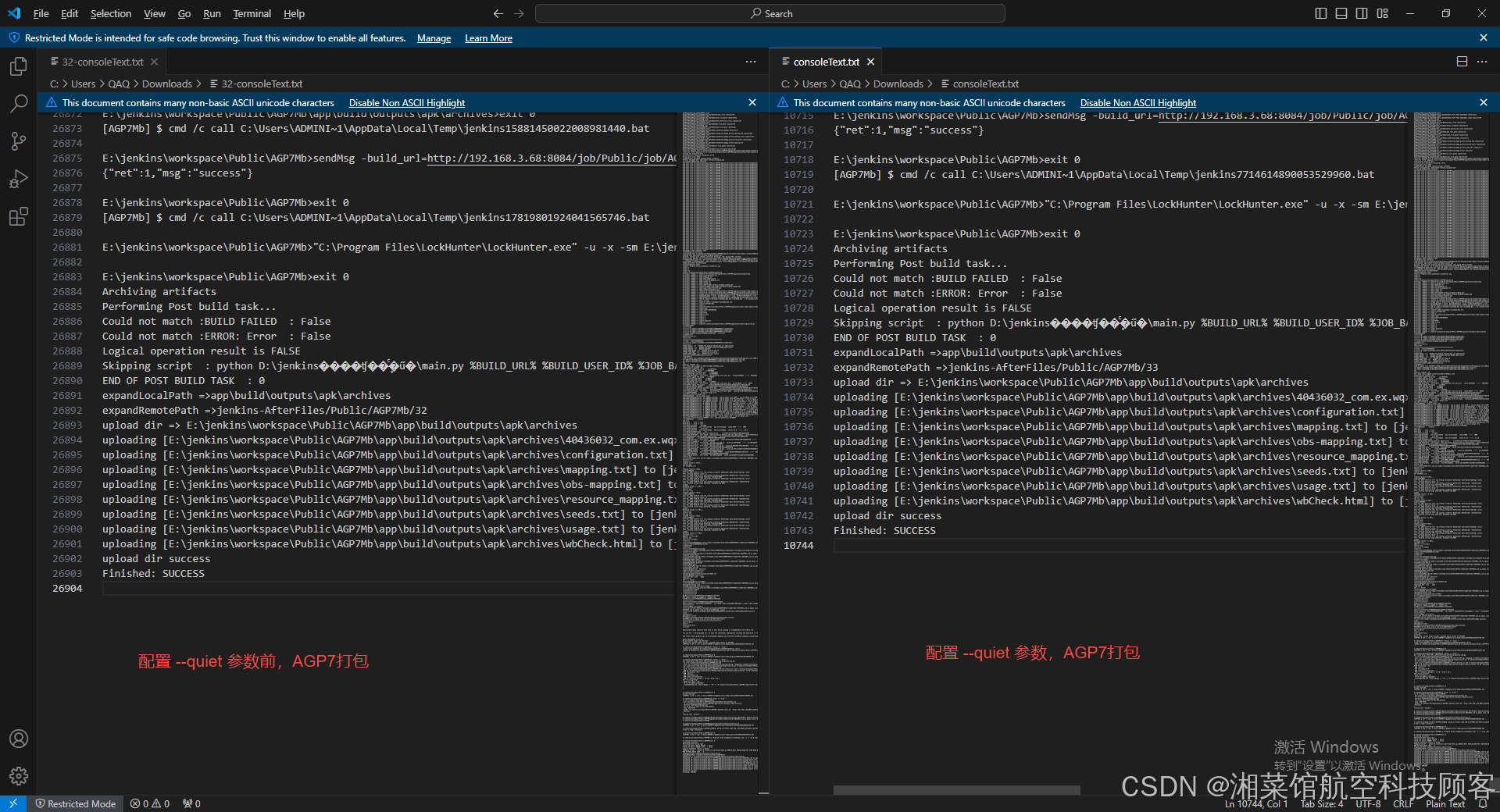Viewport: 1500px width, 812px height.
Task: Expand Users breadcrumb in left editor
Action: pos(83,84)
